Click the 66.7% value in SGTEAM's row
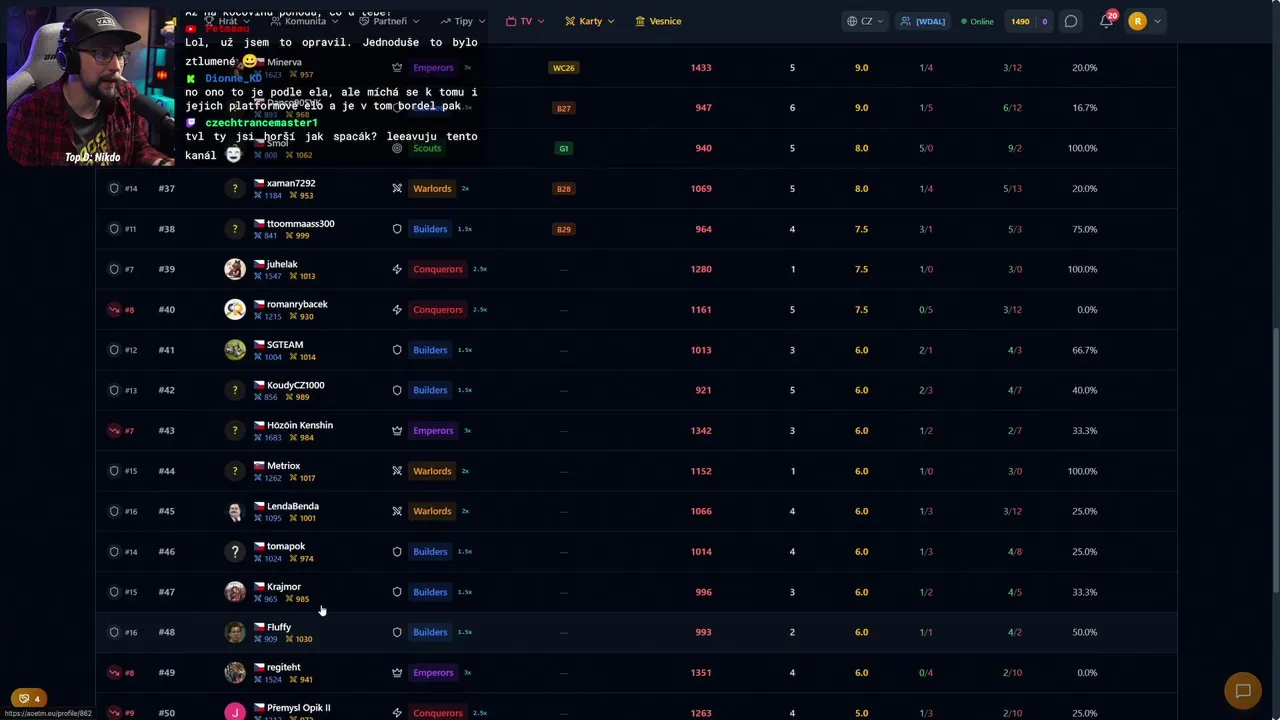Screen dimensions: 1280x720 [1084, 350]
